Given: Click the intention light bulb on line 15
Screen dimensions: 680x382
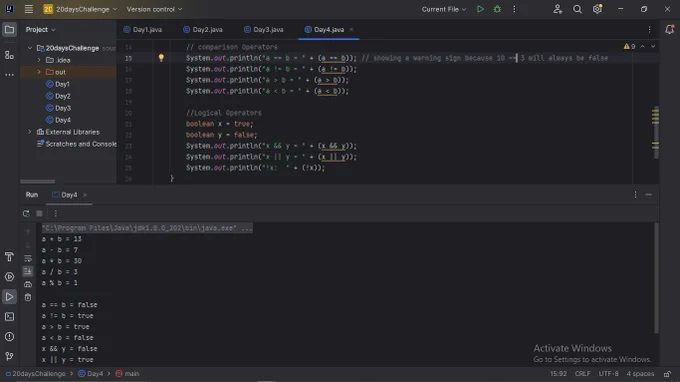Looking at the screenshot, I should pos(161,58).
